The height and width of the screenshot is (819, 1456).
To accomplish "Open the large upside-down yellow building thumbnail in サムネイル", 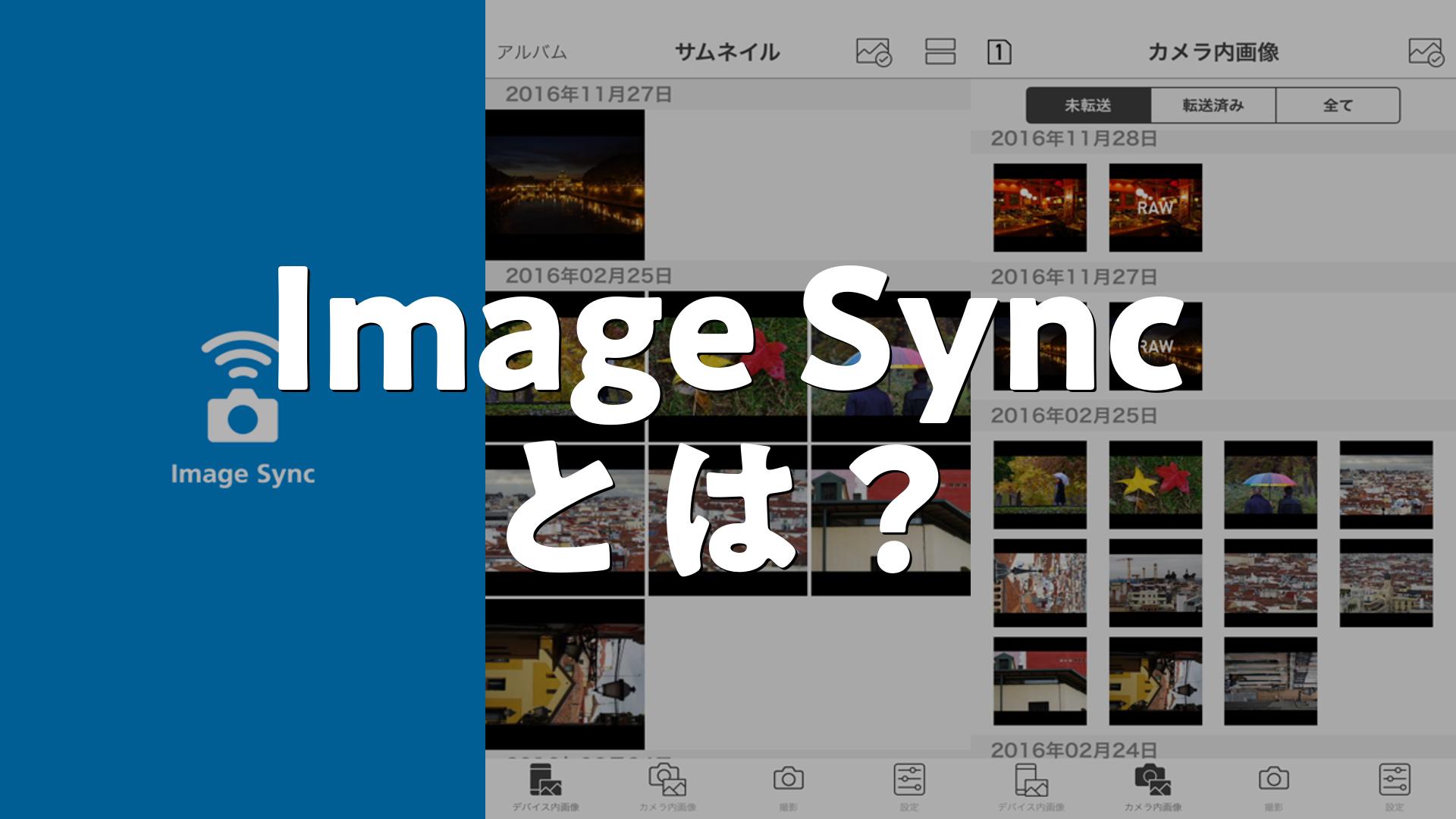I will point(565,674).
